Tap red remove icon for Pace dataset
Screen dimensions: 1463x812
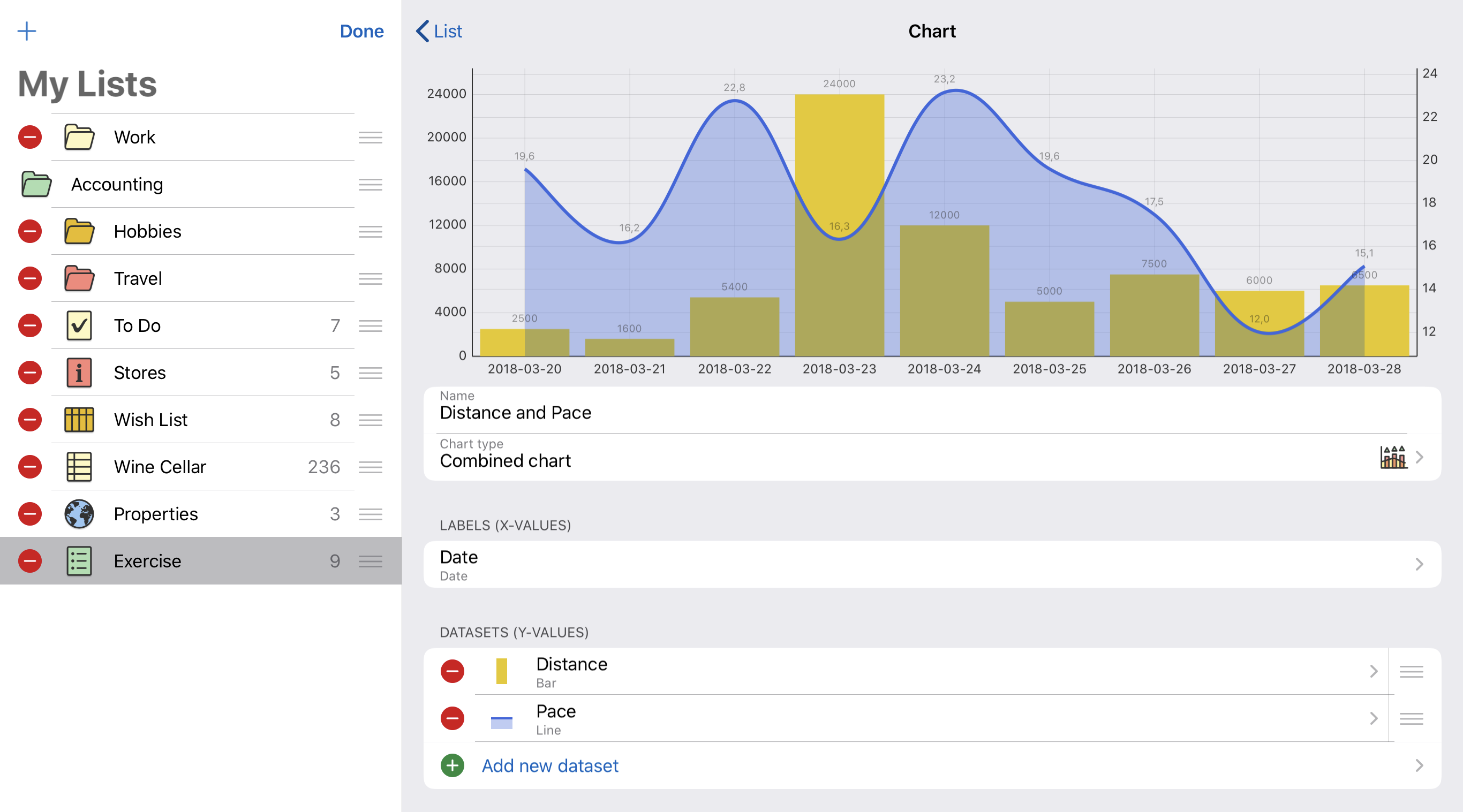(x=452, y=718)
